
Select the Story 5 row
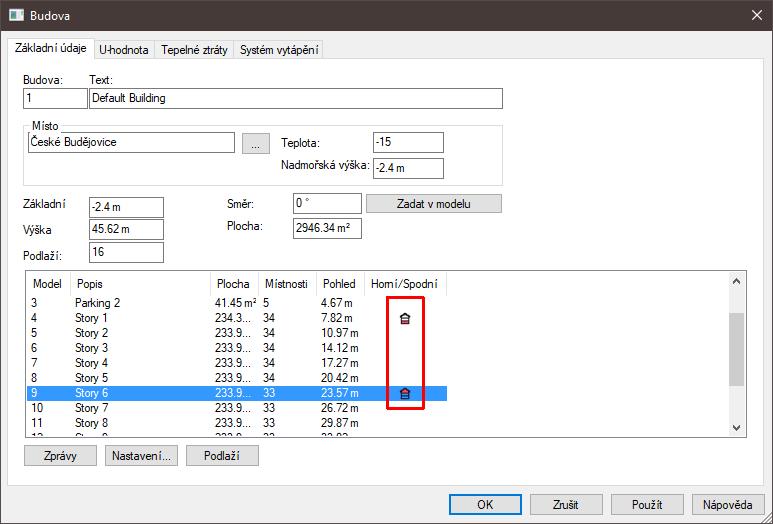[237, 378]
